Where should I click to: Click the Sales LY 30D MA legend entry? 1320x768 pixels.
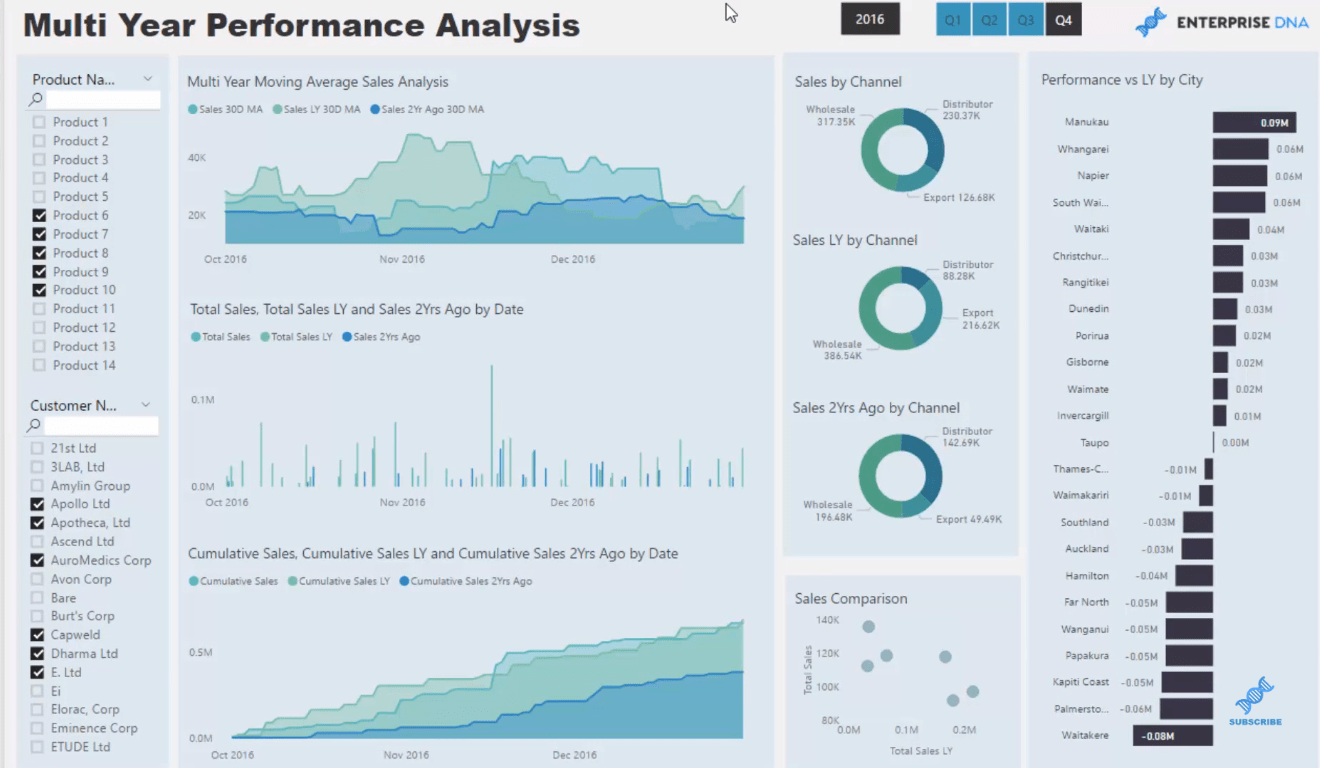coord(316,109)
